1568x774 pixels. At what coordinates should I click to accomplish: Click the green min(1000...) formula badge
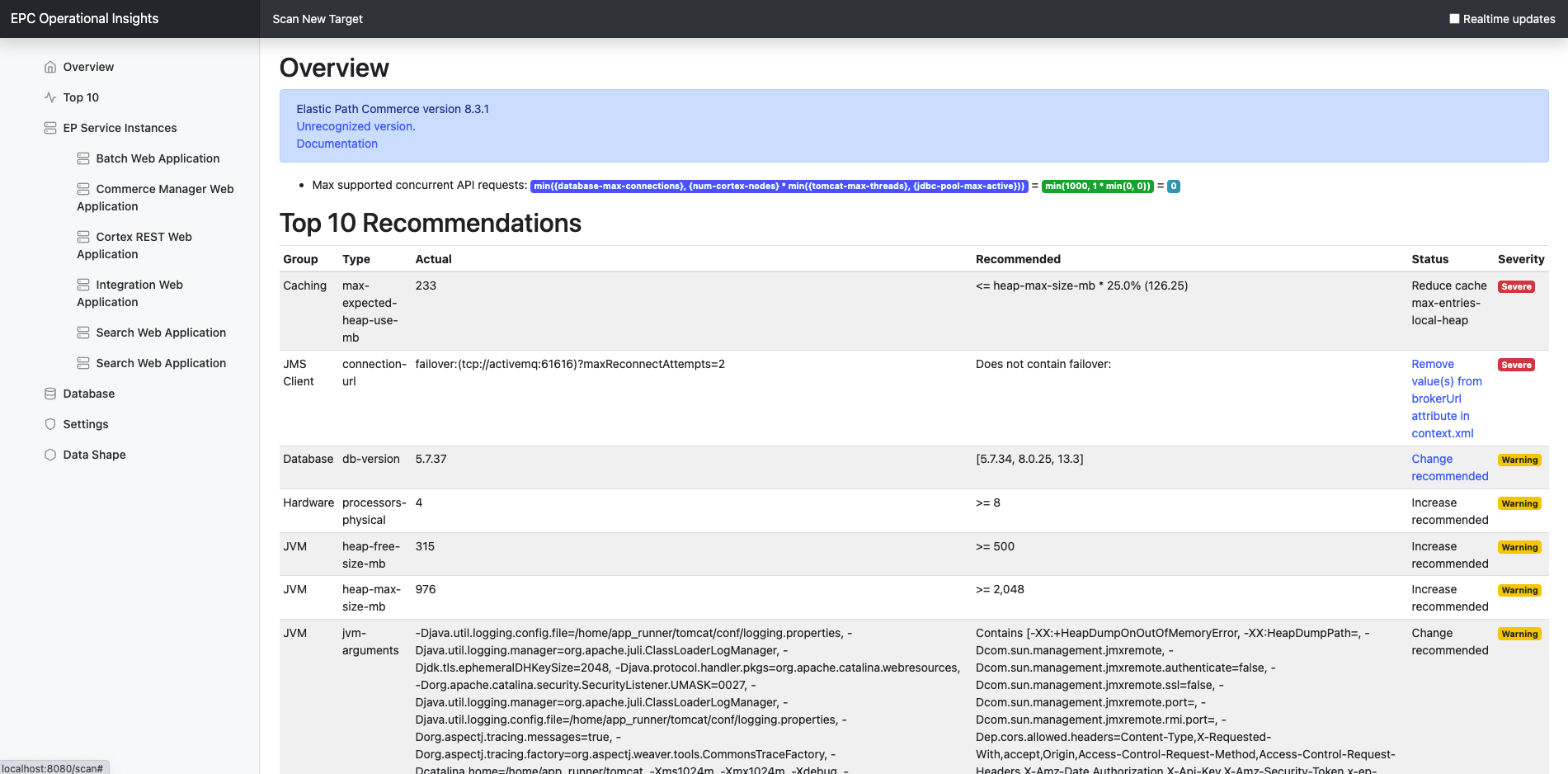click(1097, 186)
